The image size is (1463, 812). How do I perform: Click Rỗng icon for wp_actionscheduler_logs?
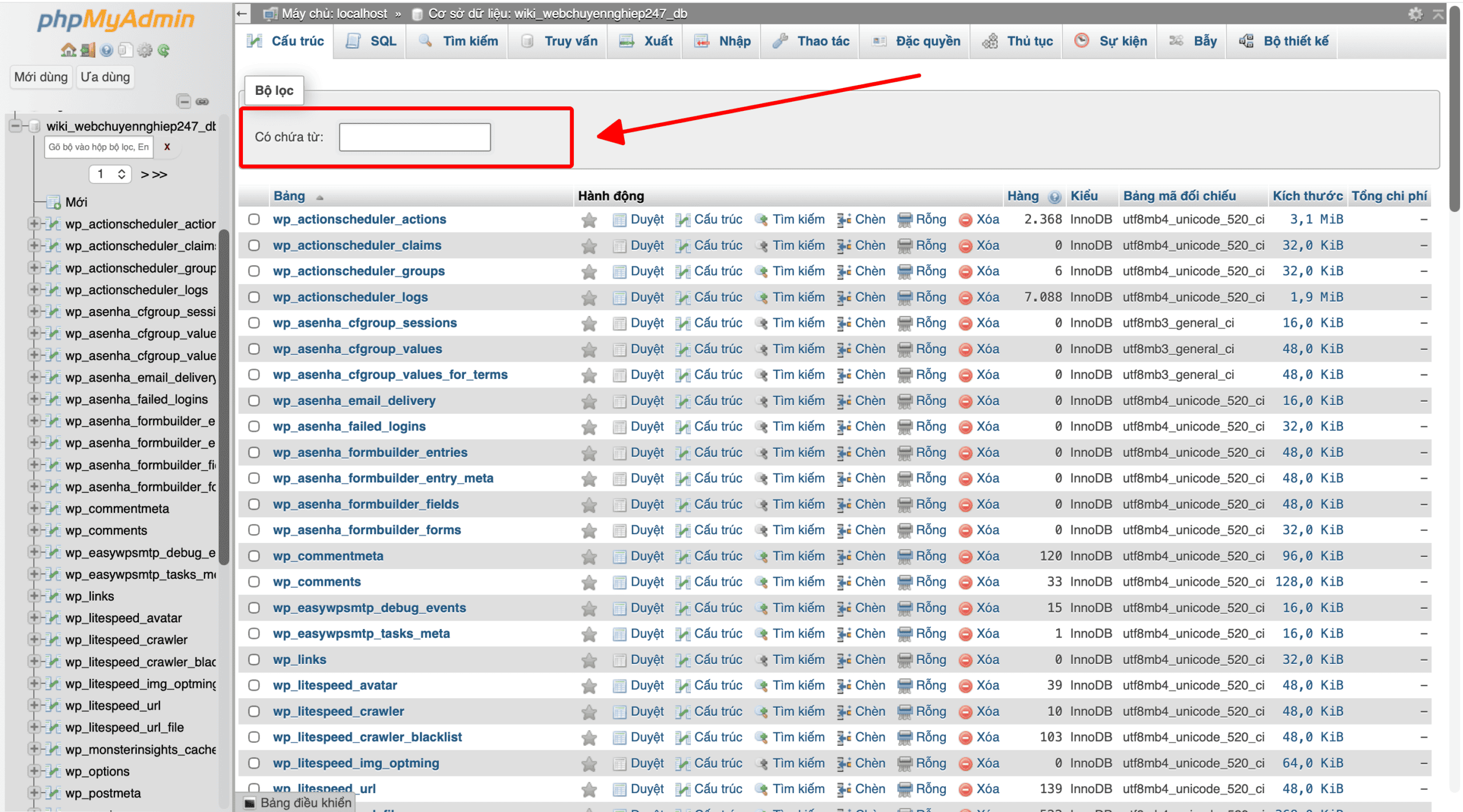point(905,297)
